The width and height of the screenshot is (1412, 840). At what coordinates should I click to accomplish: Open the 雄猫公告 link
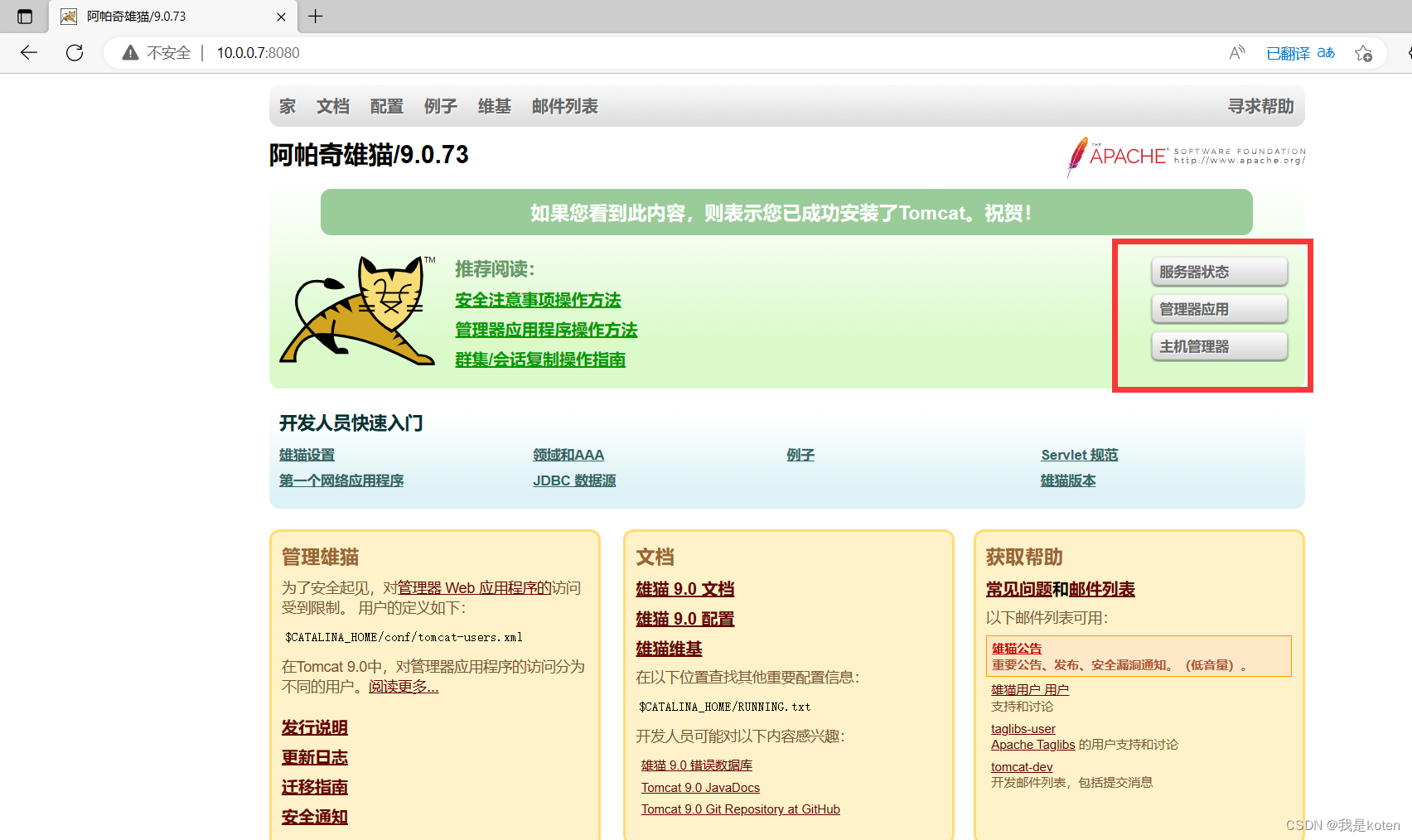click(1017, 649)
